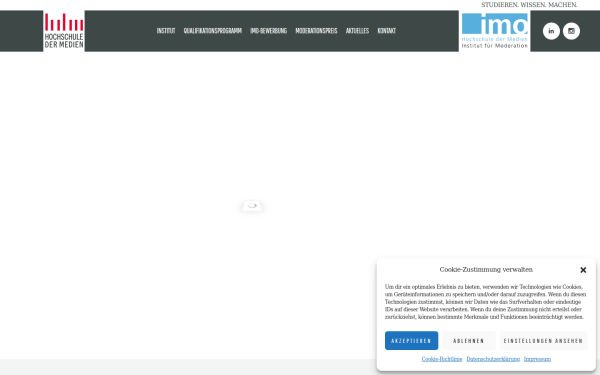The height and width of the screenshot is (375, 600).
Task: Click the Hochschule der Medien logo
Action: tap(64, 31)
